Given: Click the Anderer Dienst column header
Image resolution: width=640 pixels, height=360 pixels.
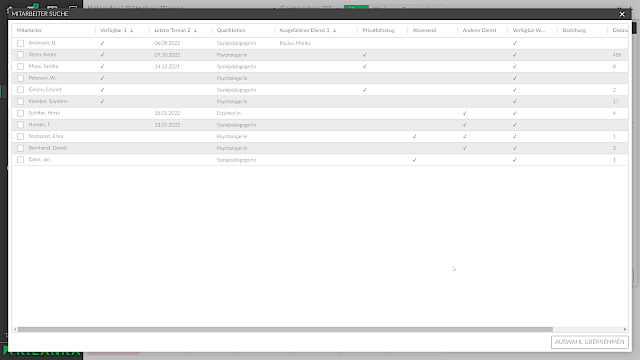Looking at the screenshot, I should click(479, 30).
